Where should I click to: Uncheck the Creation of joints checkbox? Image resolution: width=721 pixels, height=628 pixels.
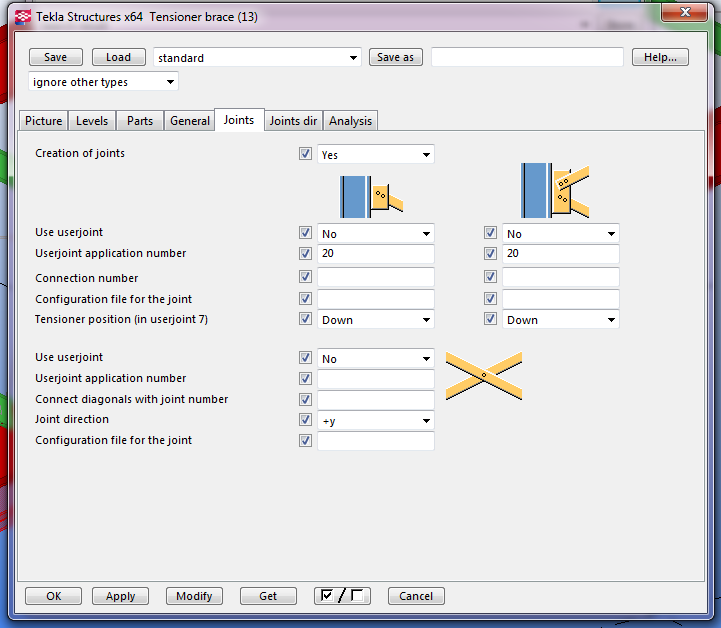305,154
